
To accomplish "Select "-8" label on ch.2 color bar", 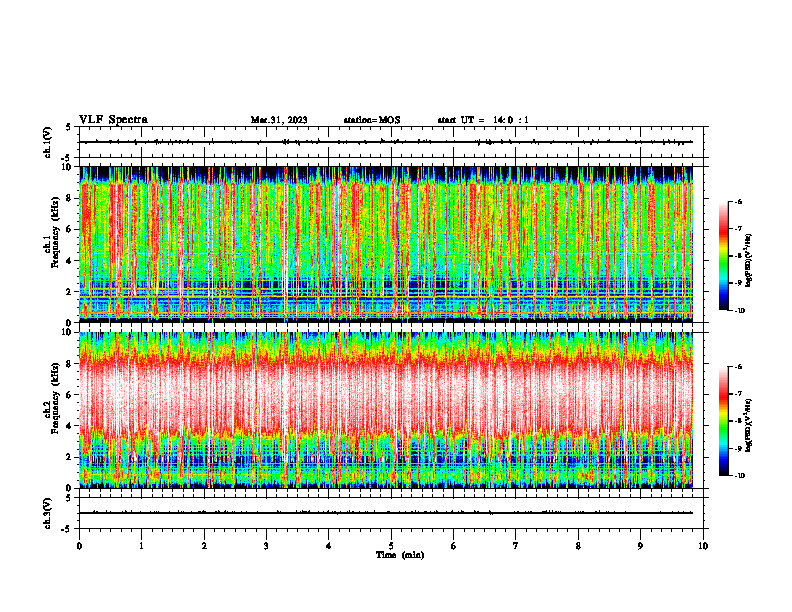I will click(x=739, y=421).
